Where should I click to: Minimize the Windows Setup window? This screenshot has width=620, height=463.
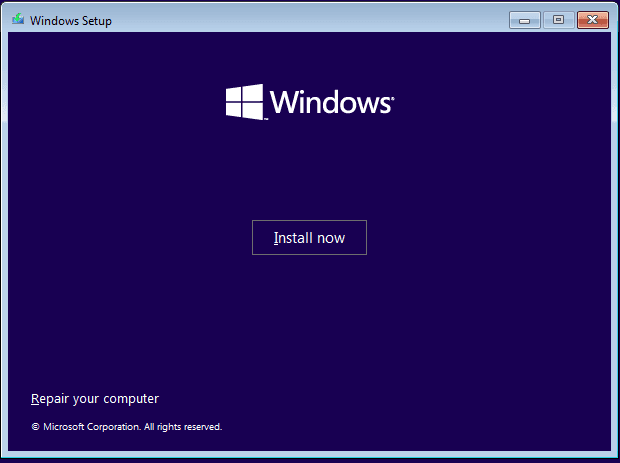coord(525,20)
